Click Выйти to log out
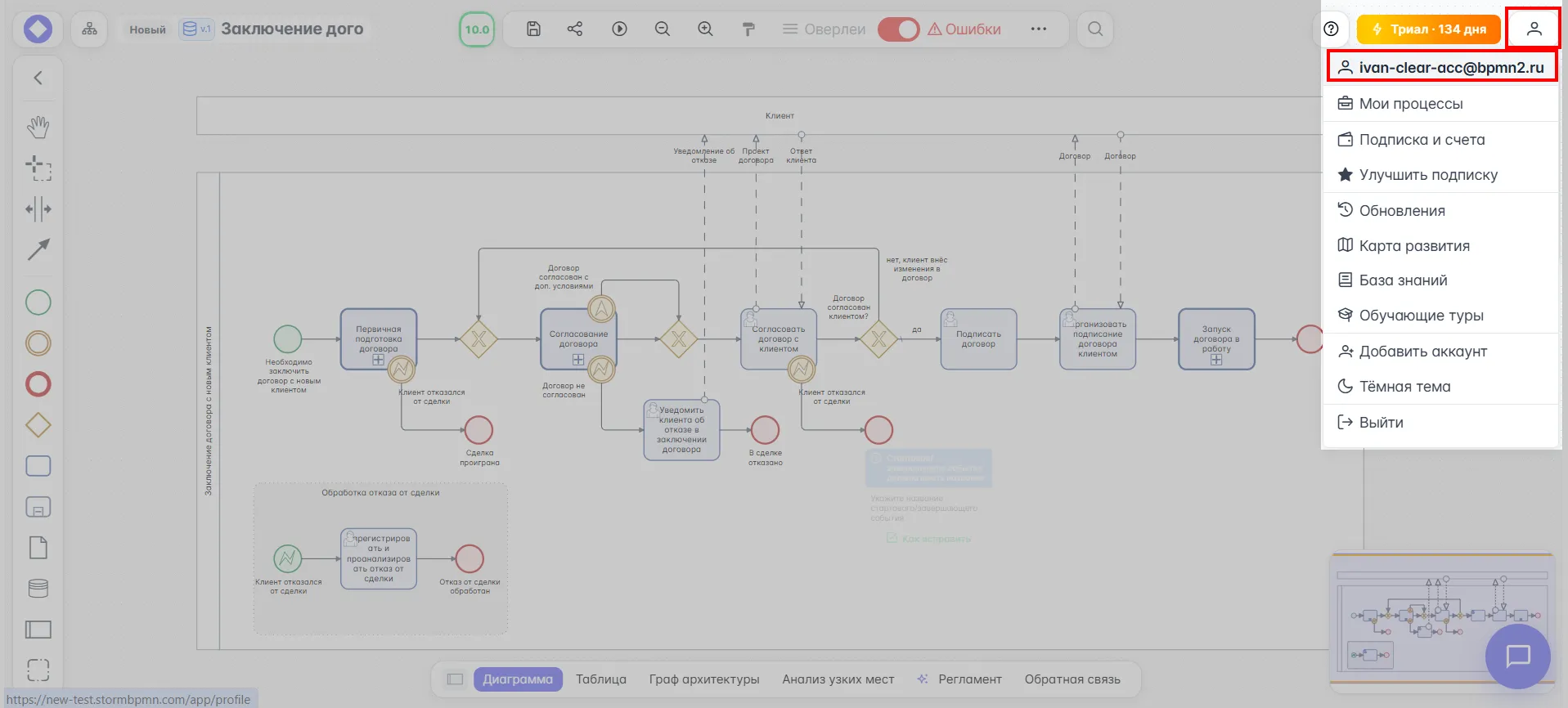The height and width of the screenshot is (708, 1568). pos(1381,423)
